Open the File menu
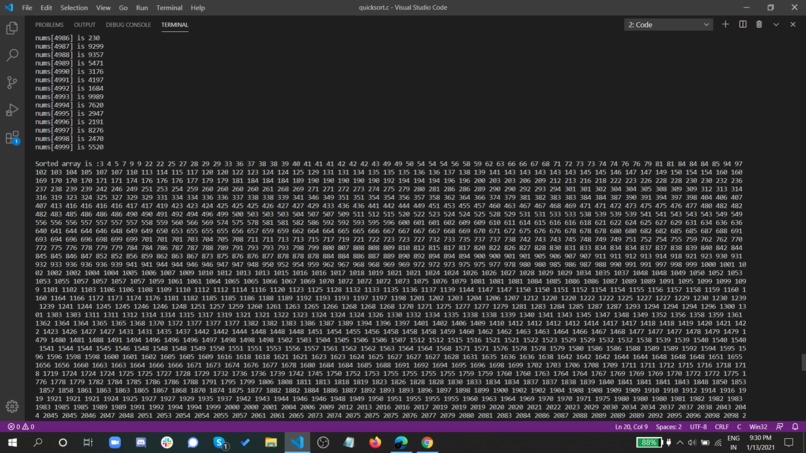 (x=27, y=8)
